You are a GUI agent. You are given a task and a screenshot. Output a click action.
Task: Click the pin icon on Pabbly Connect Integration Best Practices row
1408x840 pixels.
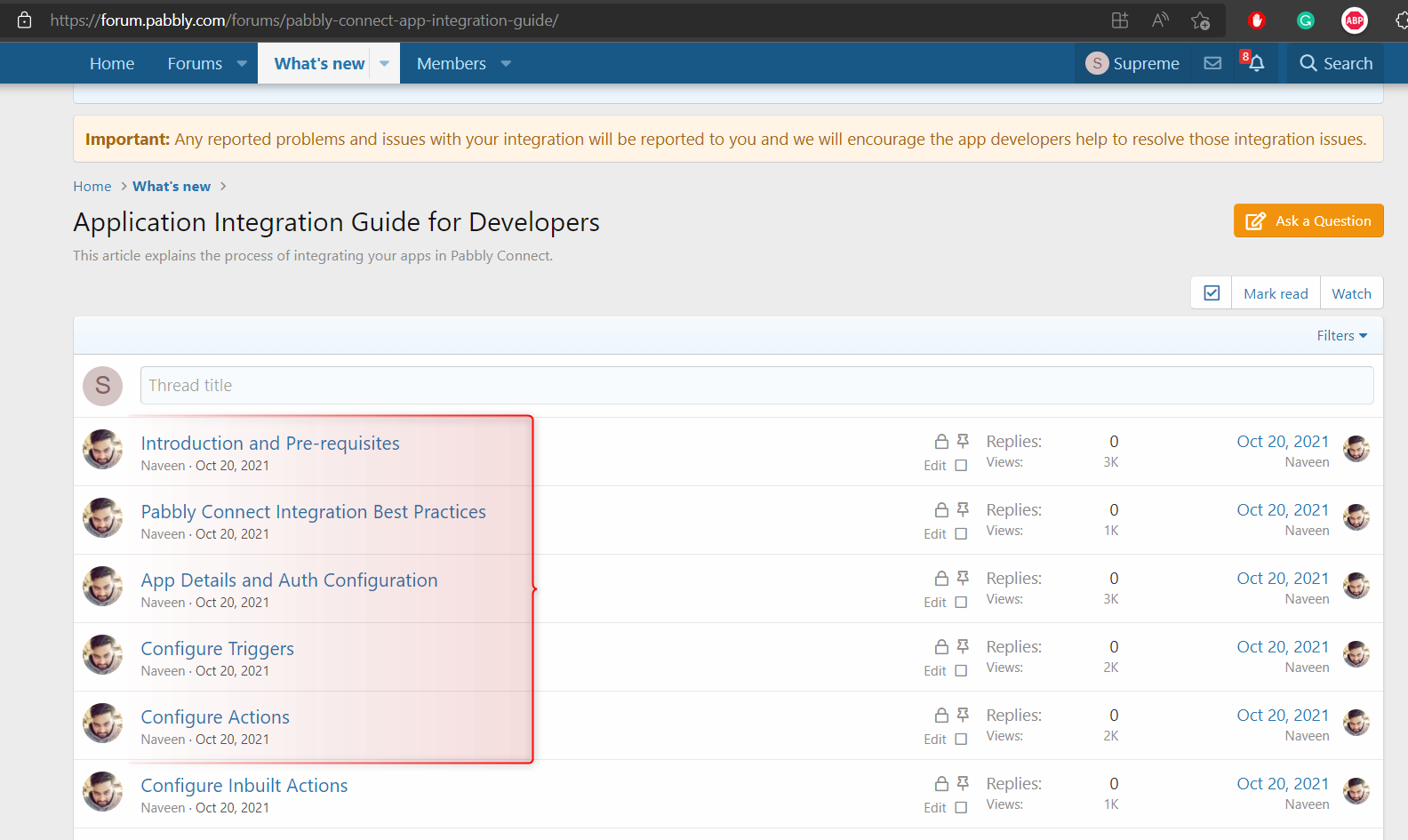click(963, 509)
